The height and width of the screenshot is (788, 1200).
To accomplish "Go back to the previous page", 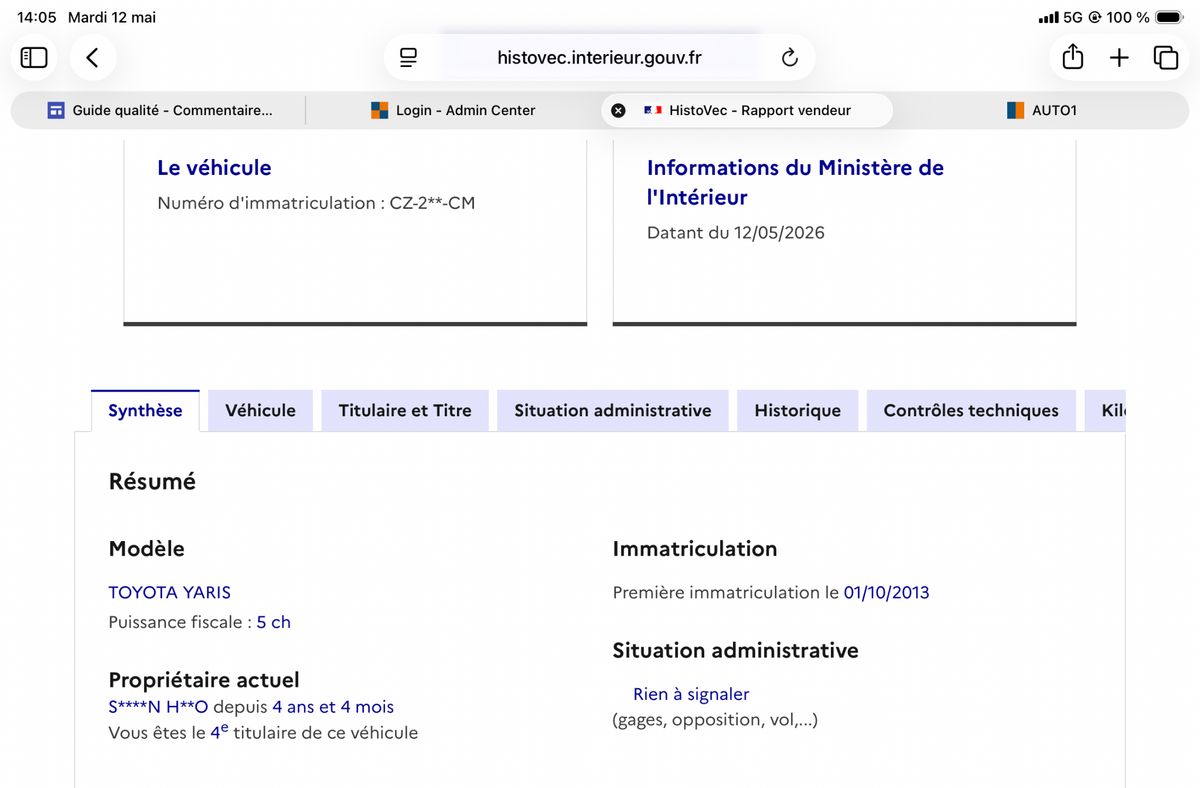I will point(93,58).
